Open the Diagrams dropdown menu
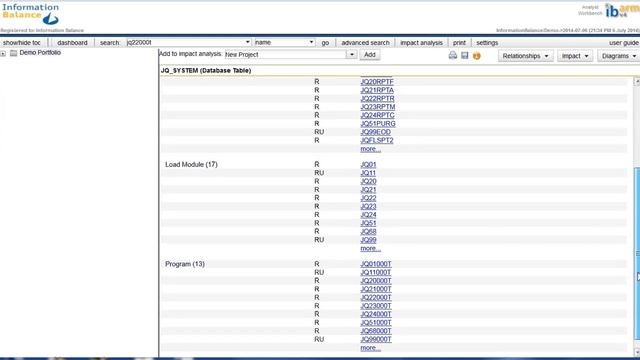The height and width of the screenshot is (360, 640). (619, 56)
